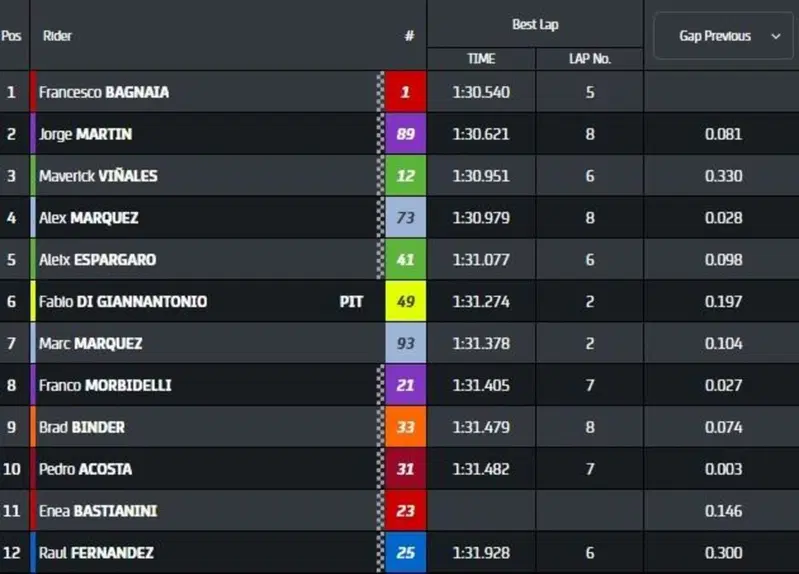
Task: Click the # number column header
Action: click(x=409, y=36)
